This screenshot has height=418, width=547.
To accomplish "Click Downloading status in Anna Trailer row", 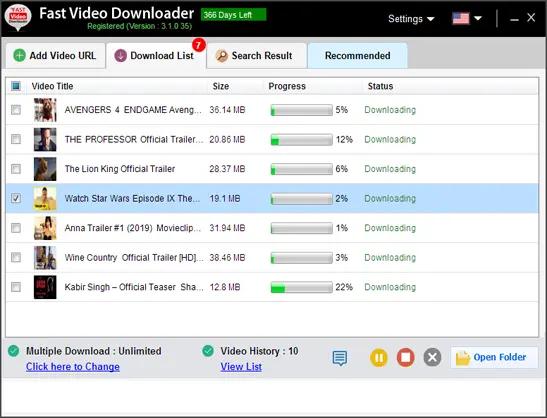I will click(390, 228).
